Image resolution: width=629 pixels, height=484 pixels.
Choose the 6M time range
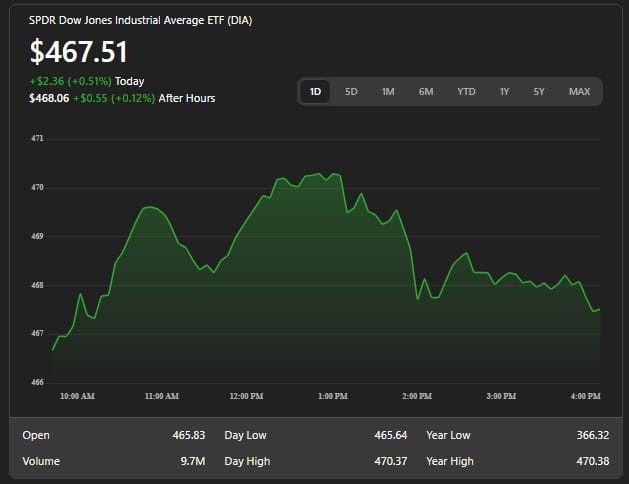tap(426, 92)
